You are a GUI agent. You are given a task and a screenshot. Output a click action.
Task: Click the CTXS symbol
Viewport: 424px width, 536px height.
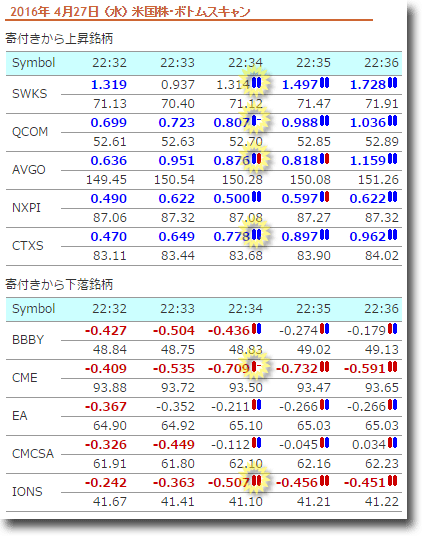[28, 245]
